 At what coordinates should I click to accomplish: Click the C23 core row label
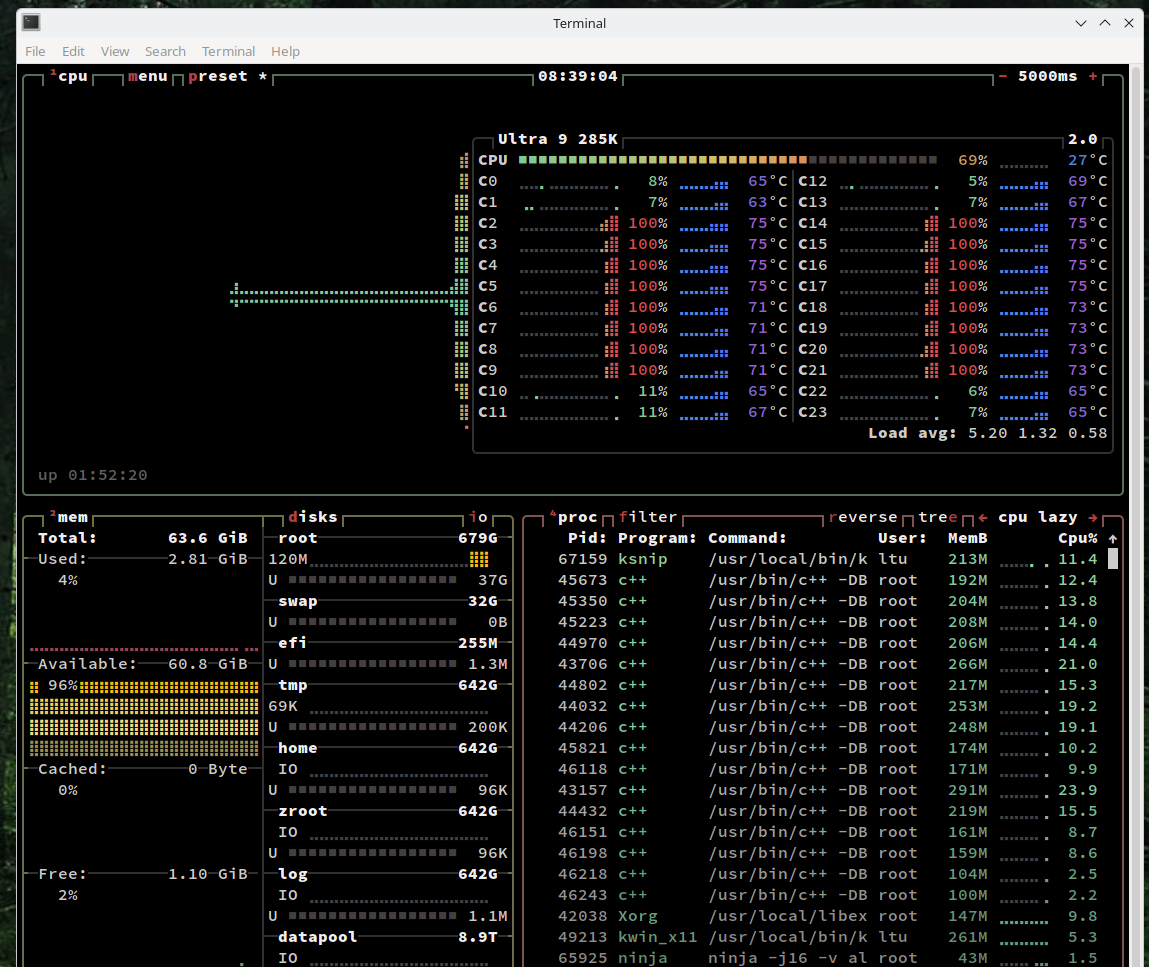point(812,412)
